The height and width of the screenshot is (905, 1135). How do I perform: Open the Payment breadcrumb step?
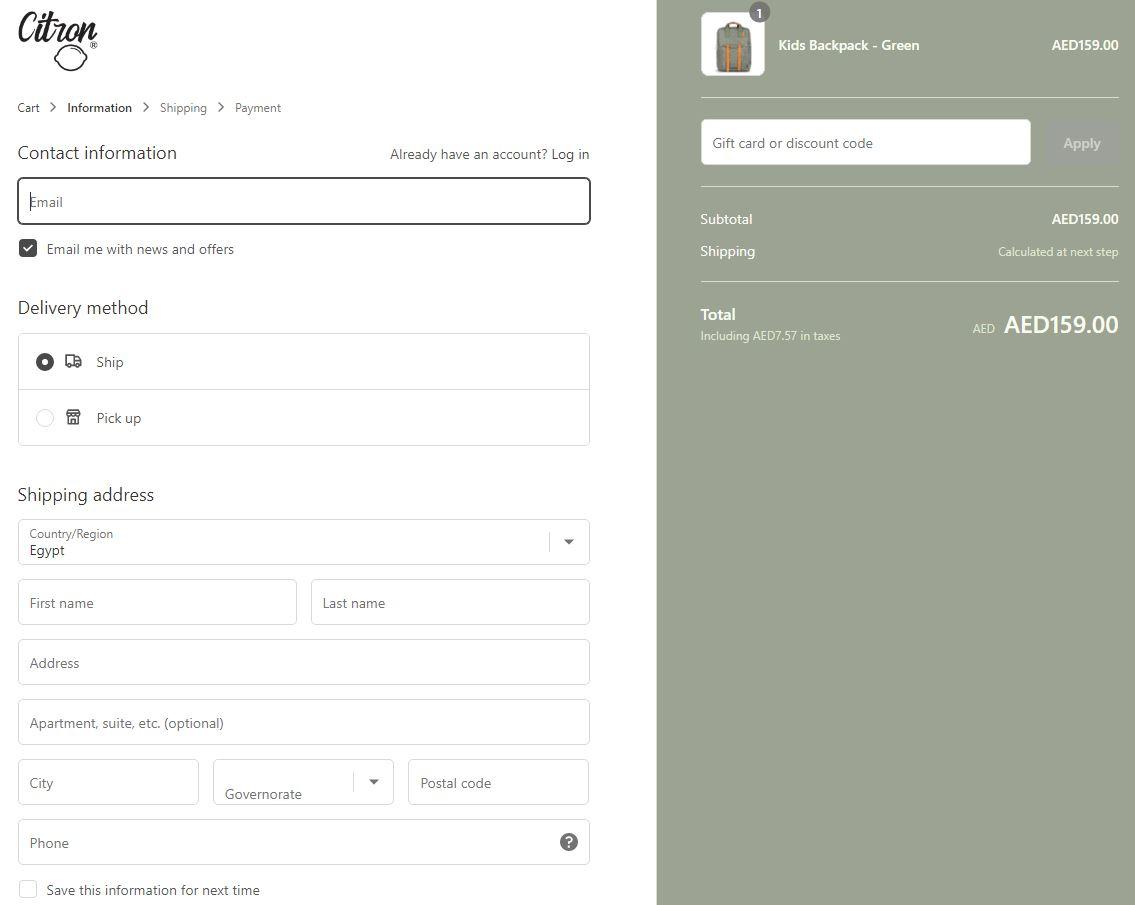click(258, 108)
